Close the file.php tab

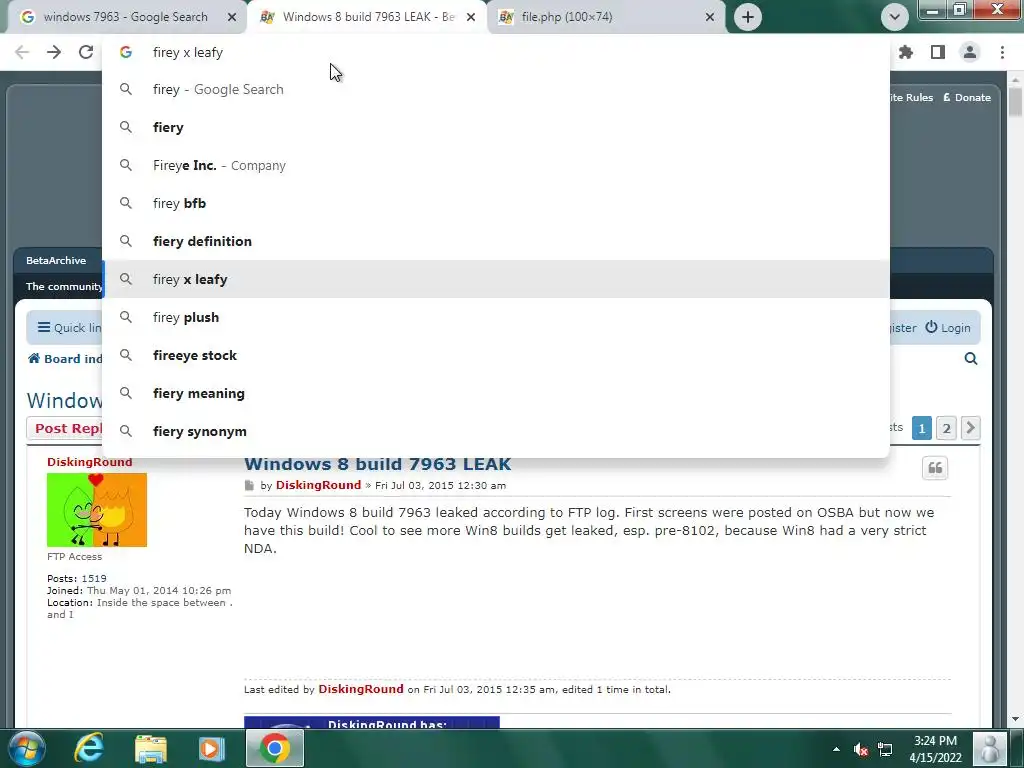(710, 17)
